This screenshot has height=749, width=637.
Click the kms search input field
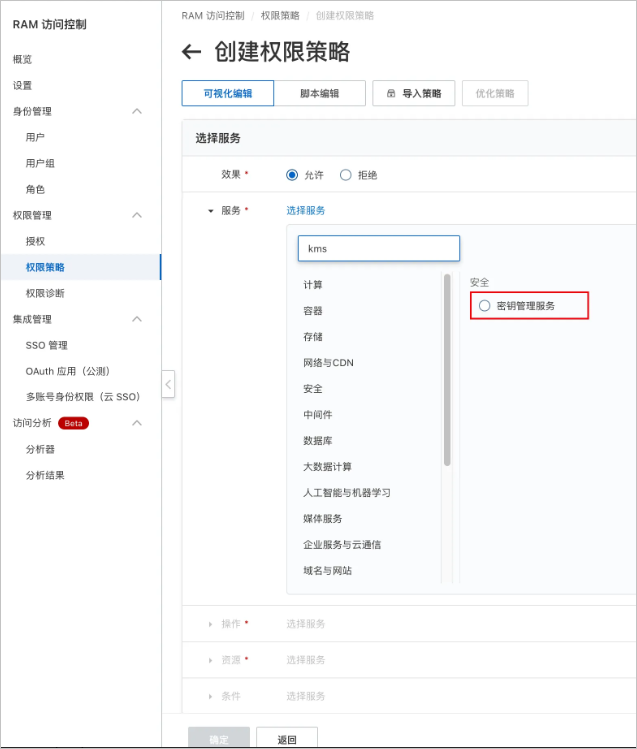point(379,248)
